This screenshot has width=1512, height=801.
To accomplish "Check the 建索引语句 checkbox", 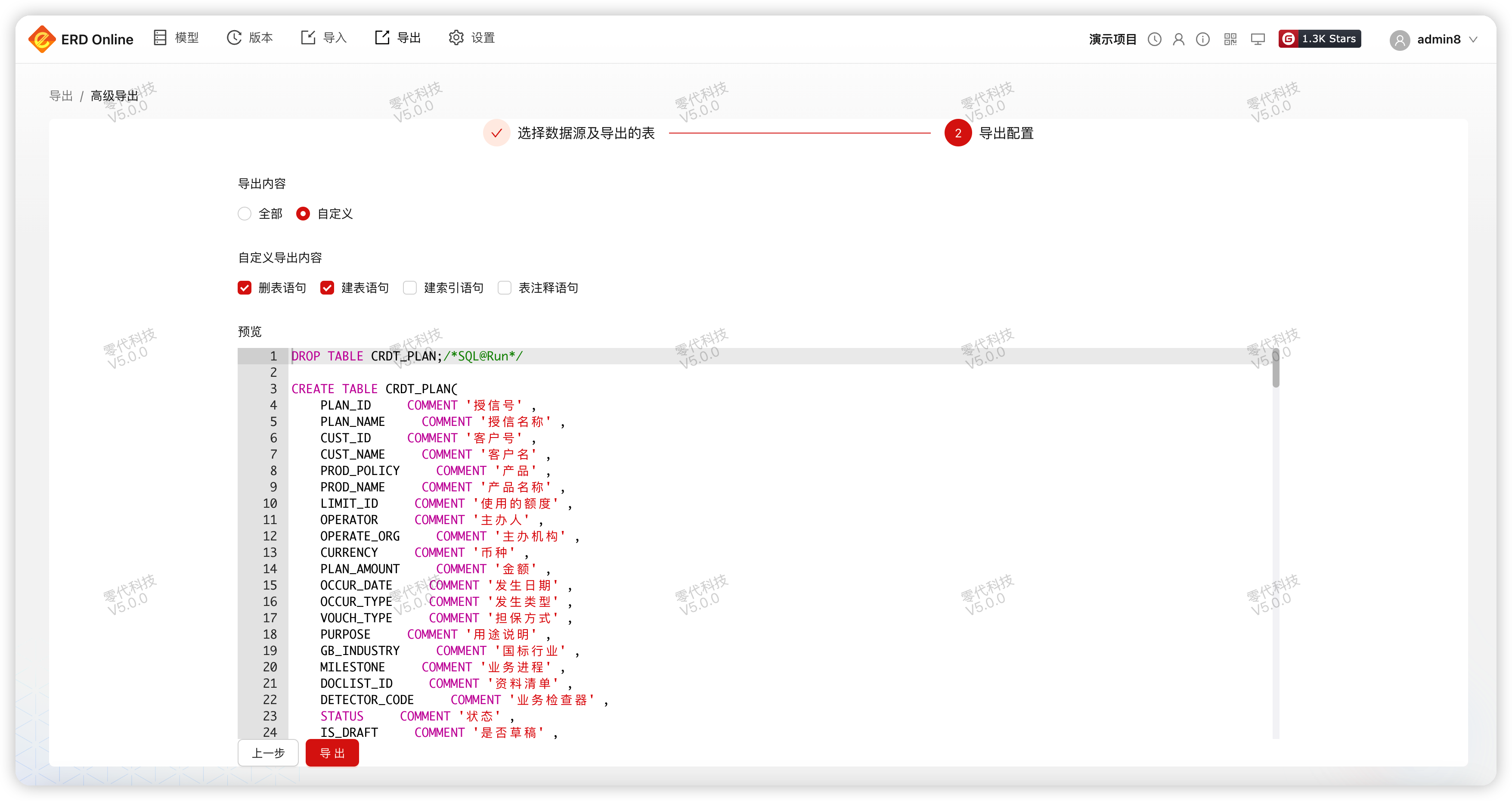I will coord(410,288).
